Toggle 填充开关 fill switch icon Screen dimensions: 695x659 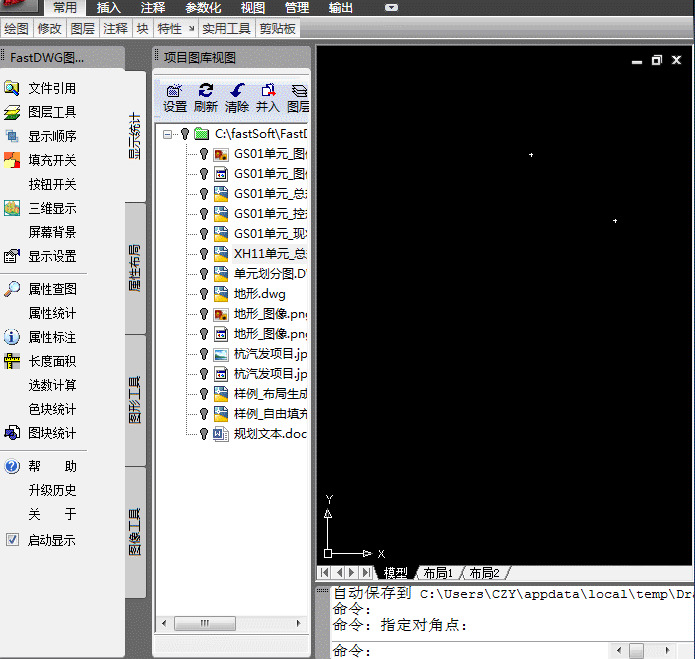click(12, 160)
